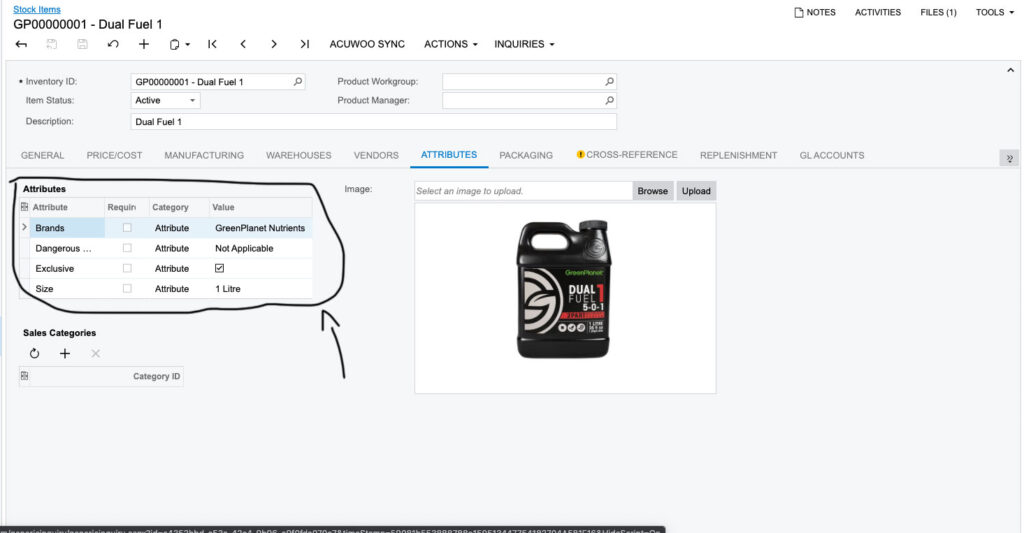This screenshot has width=1024, height=533.
Task: Switch to the Price/Cost tab
Action: click(x=114, y=155)
